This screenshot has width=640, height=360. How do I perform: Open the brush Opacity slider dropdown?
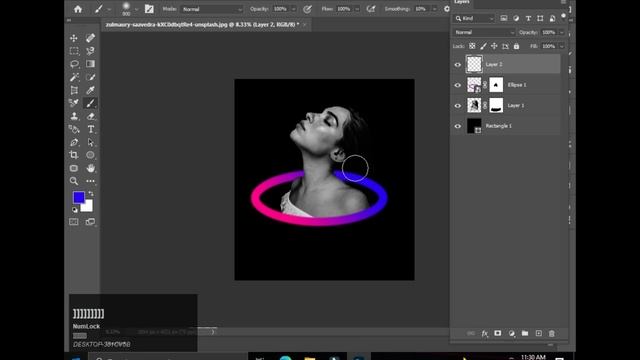[293, 9]
